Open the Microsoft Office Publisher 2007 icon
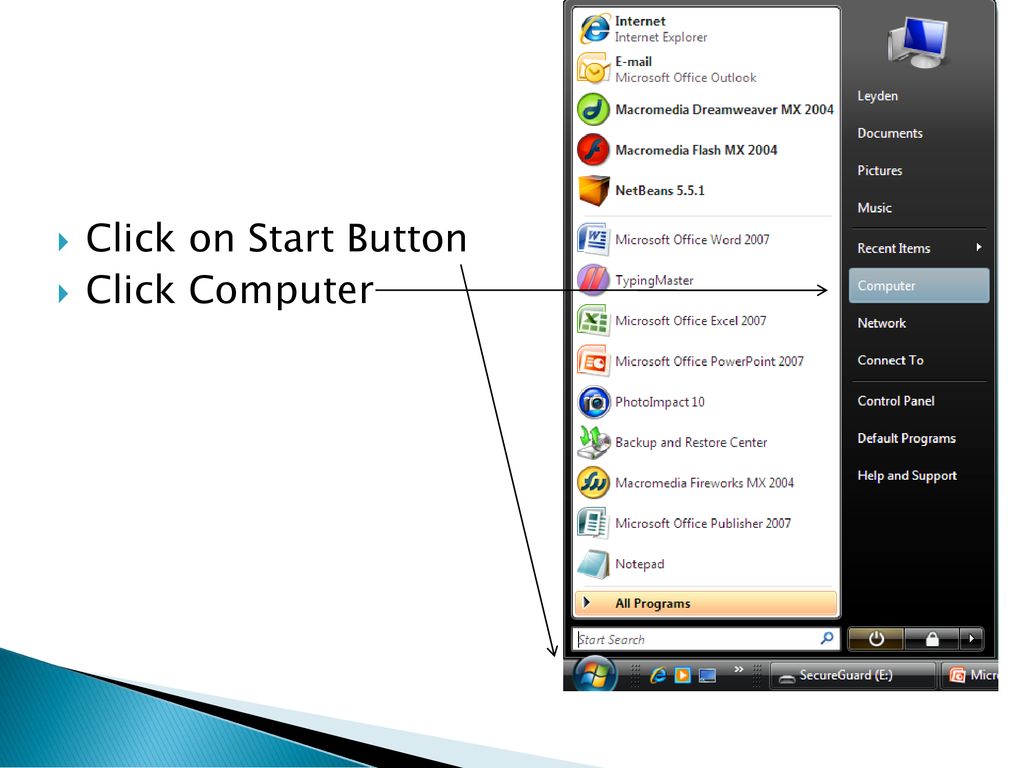Screen dimensions: 1024x768 593,523
